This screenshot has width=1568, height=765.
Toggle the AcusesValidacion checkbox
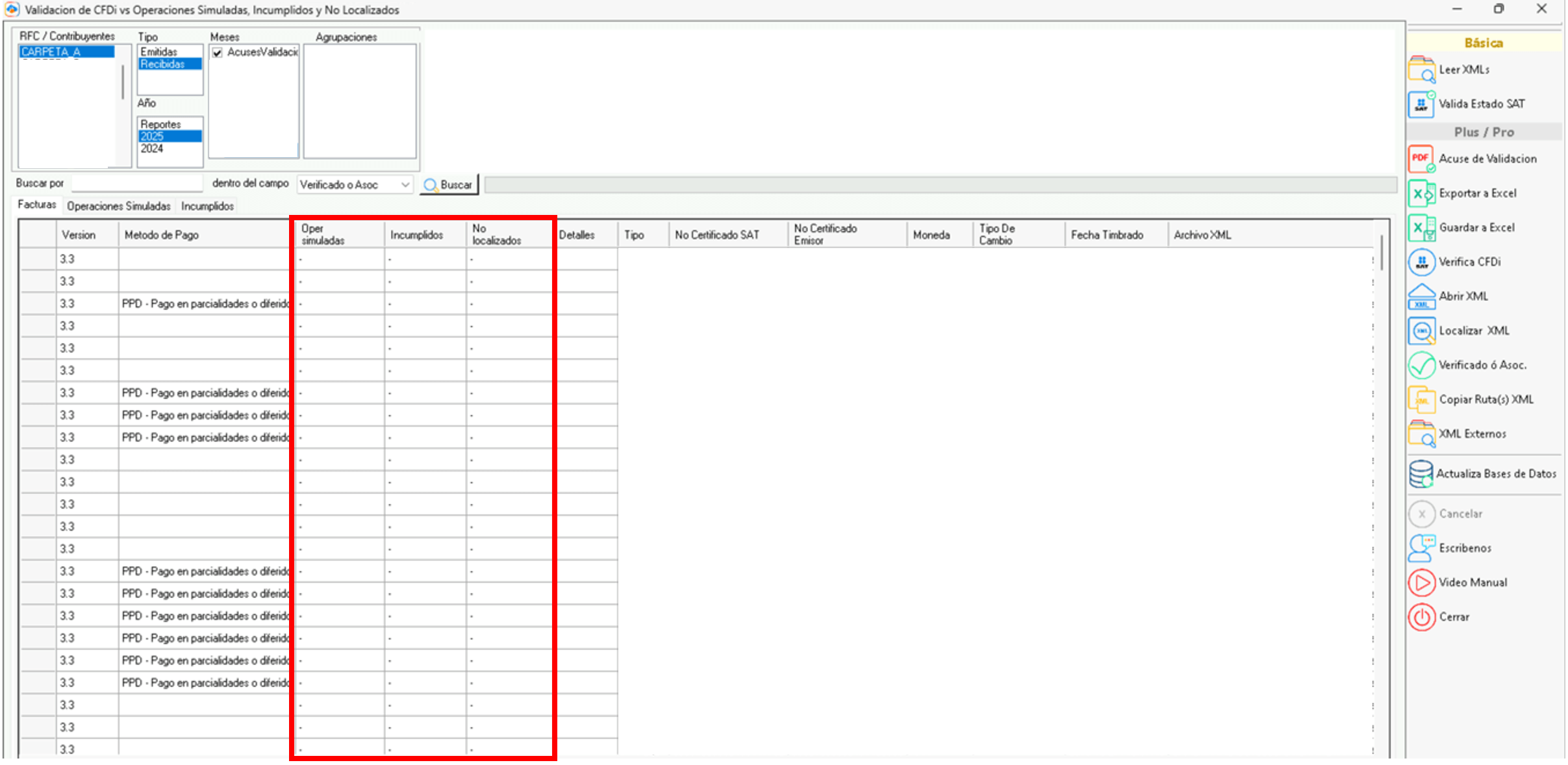[218, 53]
